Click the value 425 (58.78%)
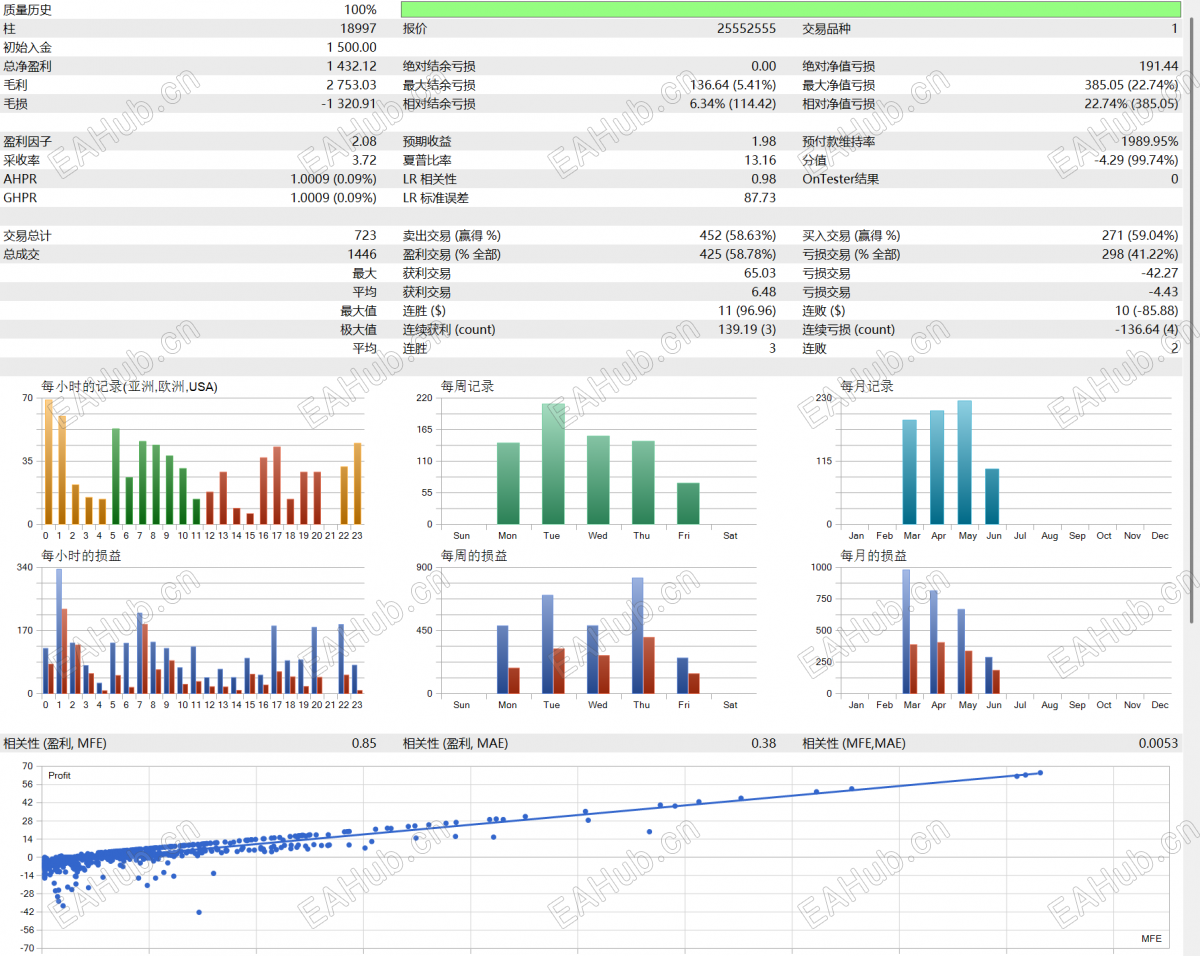This screenshot has height=956, width=1200. [x=738, y=255]
